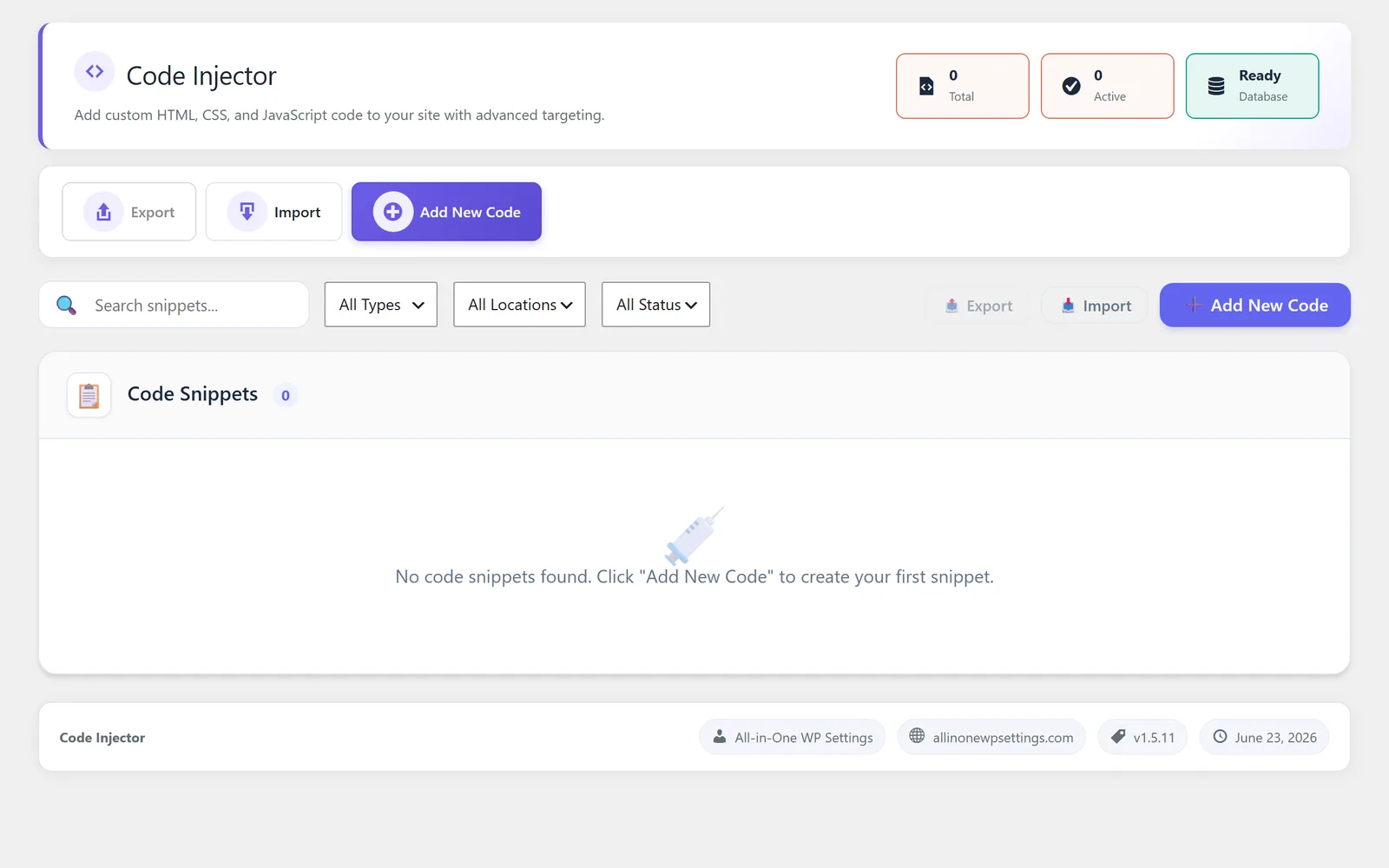Click the globe icon beside allinonewpsettings.com
Image resolution: width=1389 pixels, height=868 pixels.
(917, 736)
